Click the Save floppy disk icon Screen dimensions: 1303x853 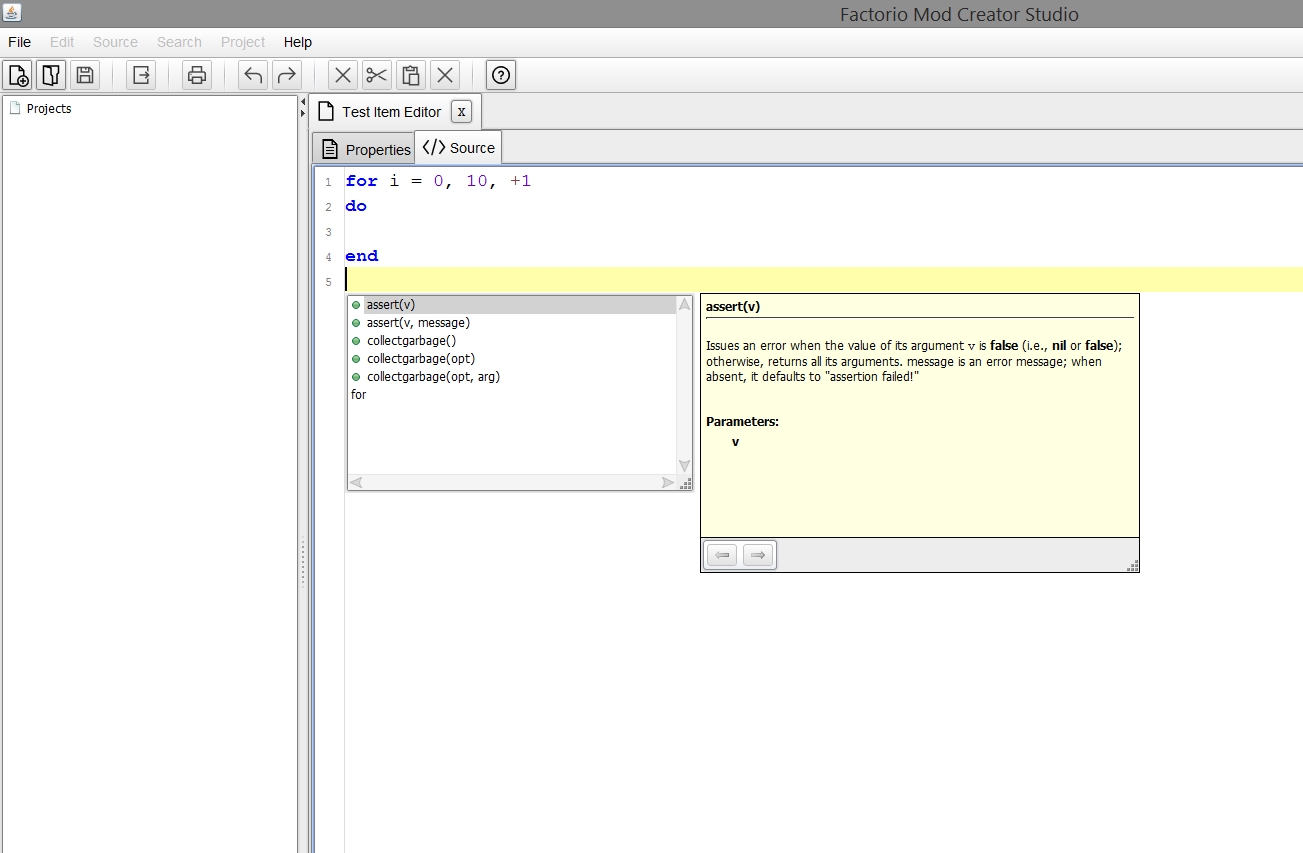(85, 75)
